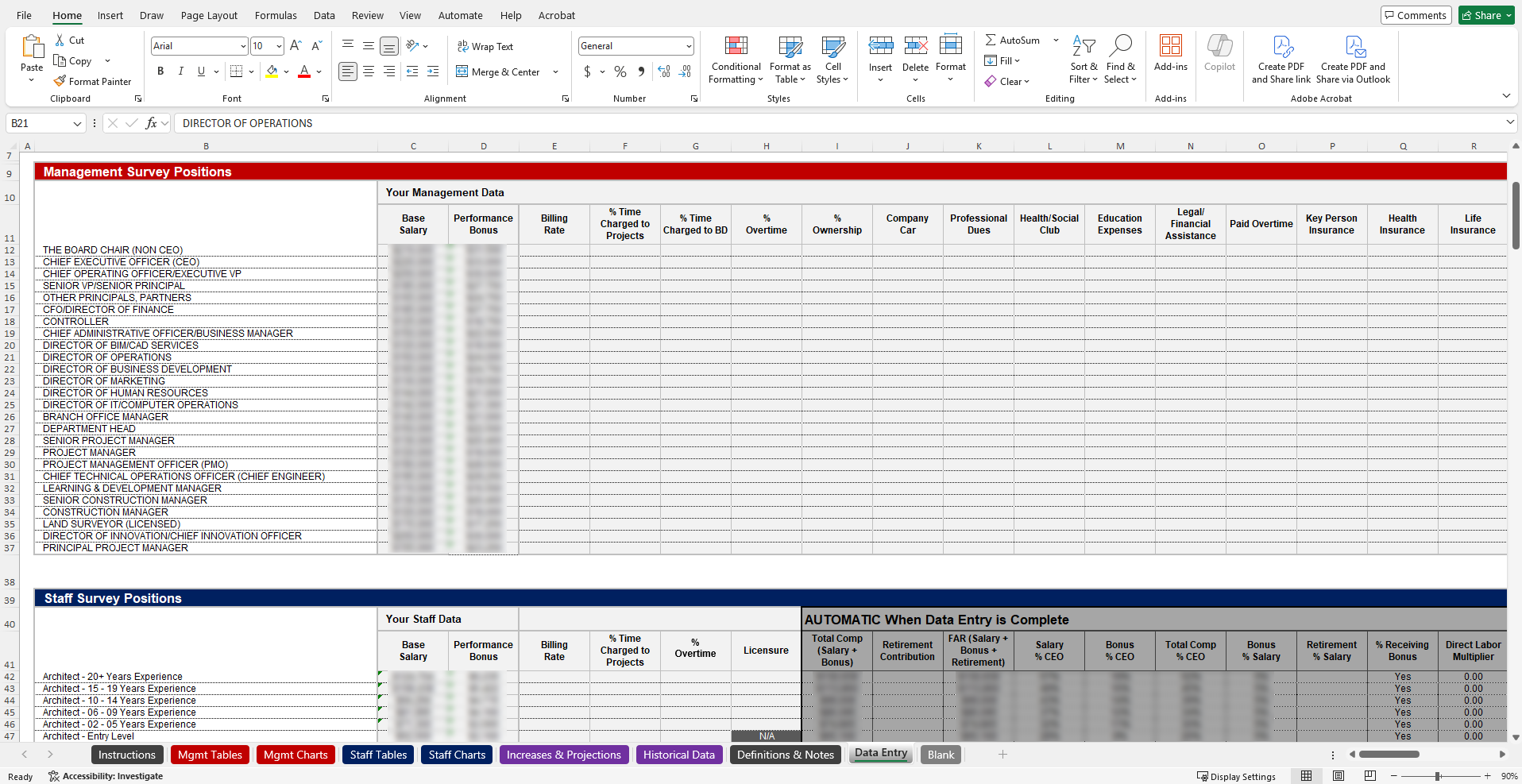The width and height of the screenshot is (1522, 784).
Task: Open the Page Layout ribbon tab
Action: (209, 15)
